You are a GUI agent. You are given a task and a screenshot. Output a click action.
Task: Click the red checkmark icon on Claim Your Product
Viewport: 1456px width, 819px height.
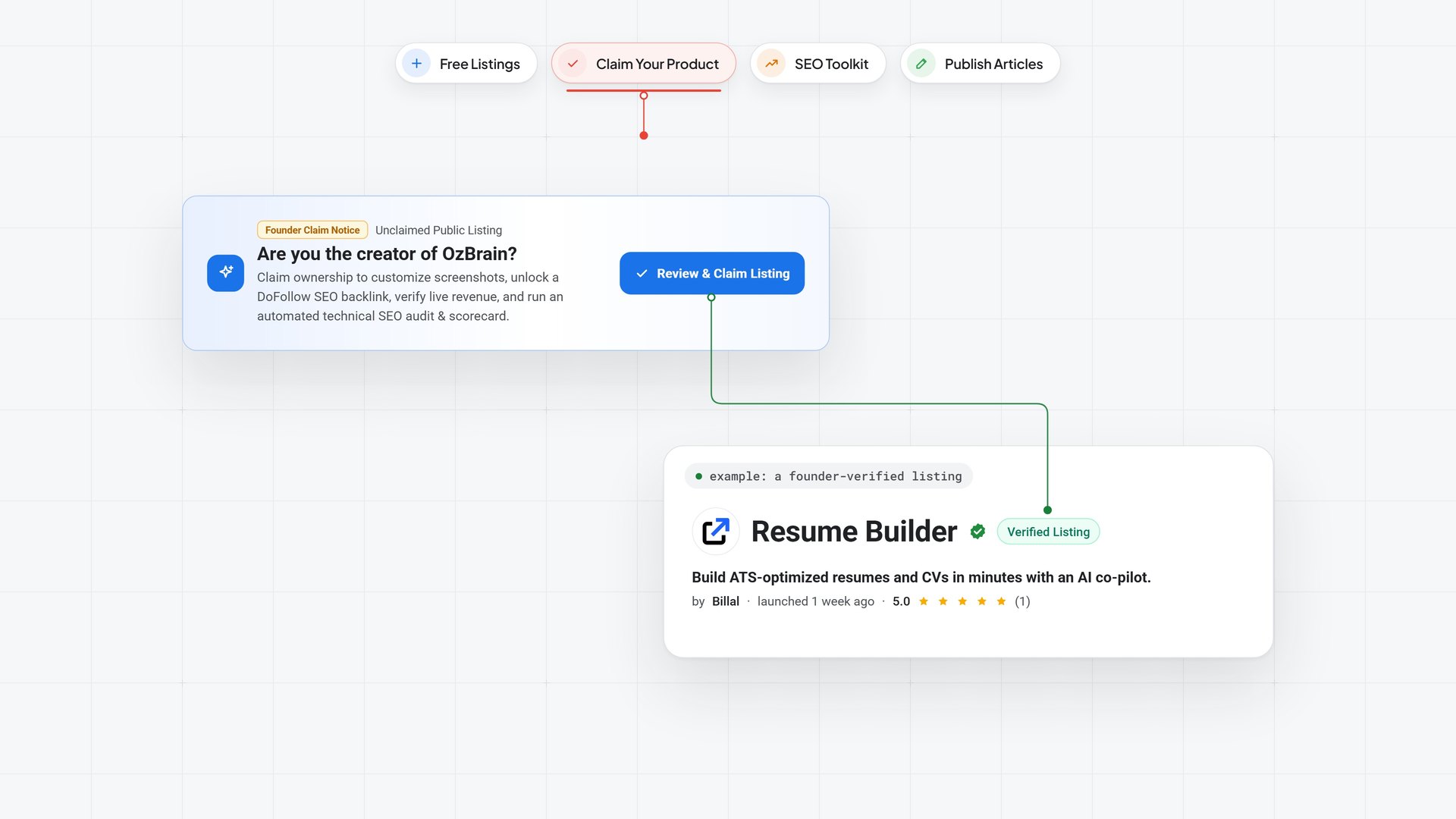tap(573, 64)
